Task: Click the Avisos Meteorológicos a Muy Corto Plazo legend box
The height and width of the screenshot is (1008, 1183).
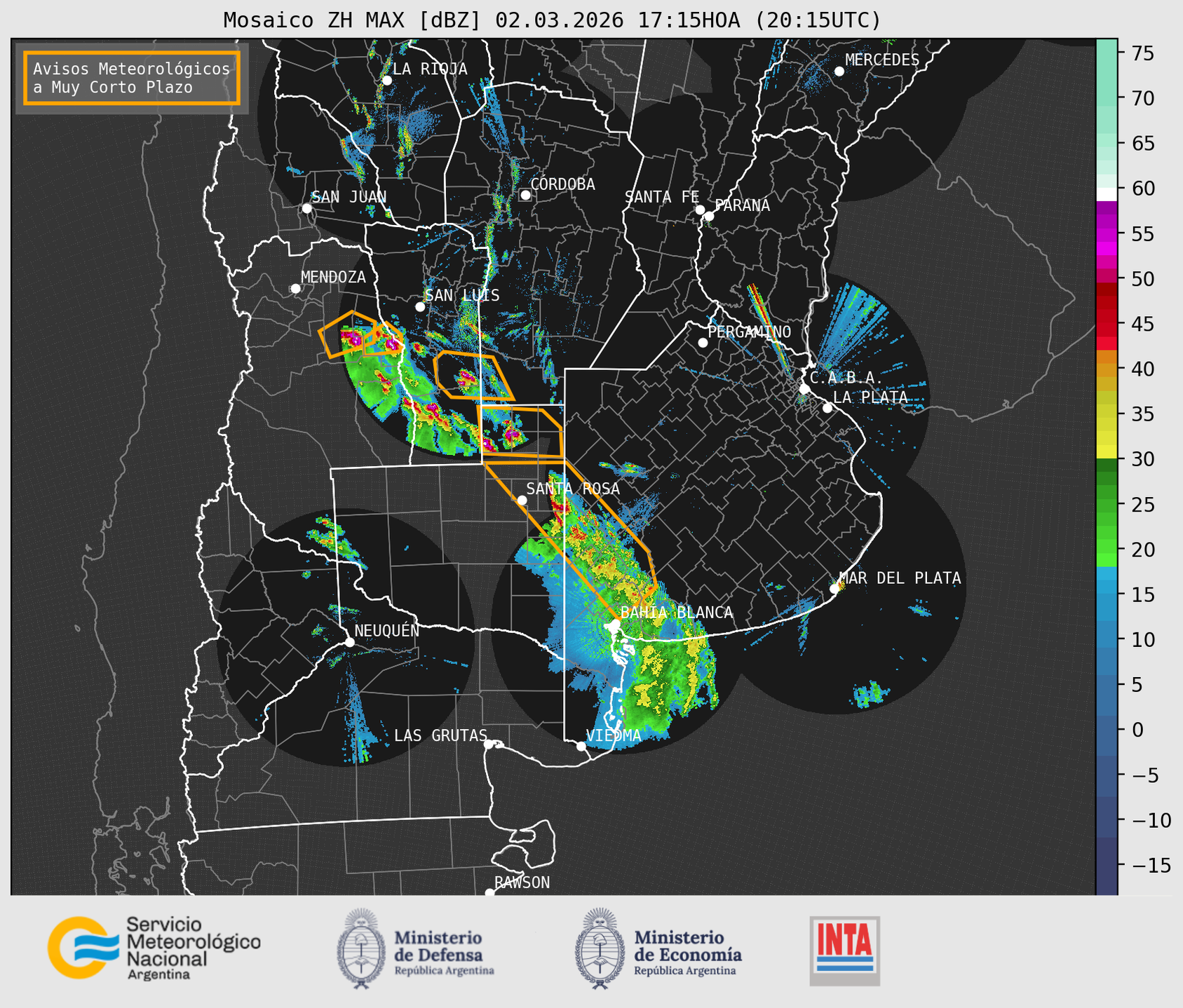Action: click(132, 78)
